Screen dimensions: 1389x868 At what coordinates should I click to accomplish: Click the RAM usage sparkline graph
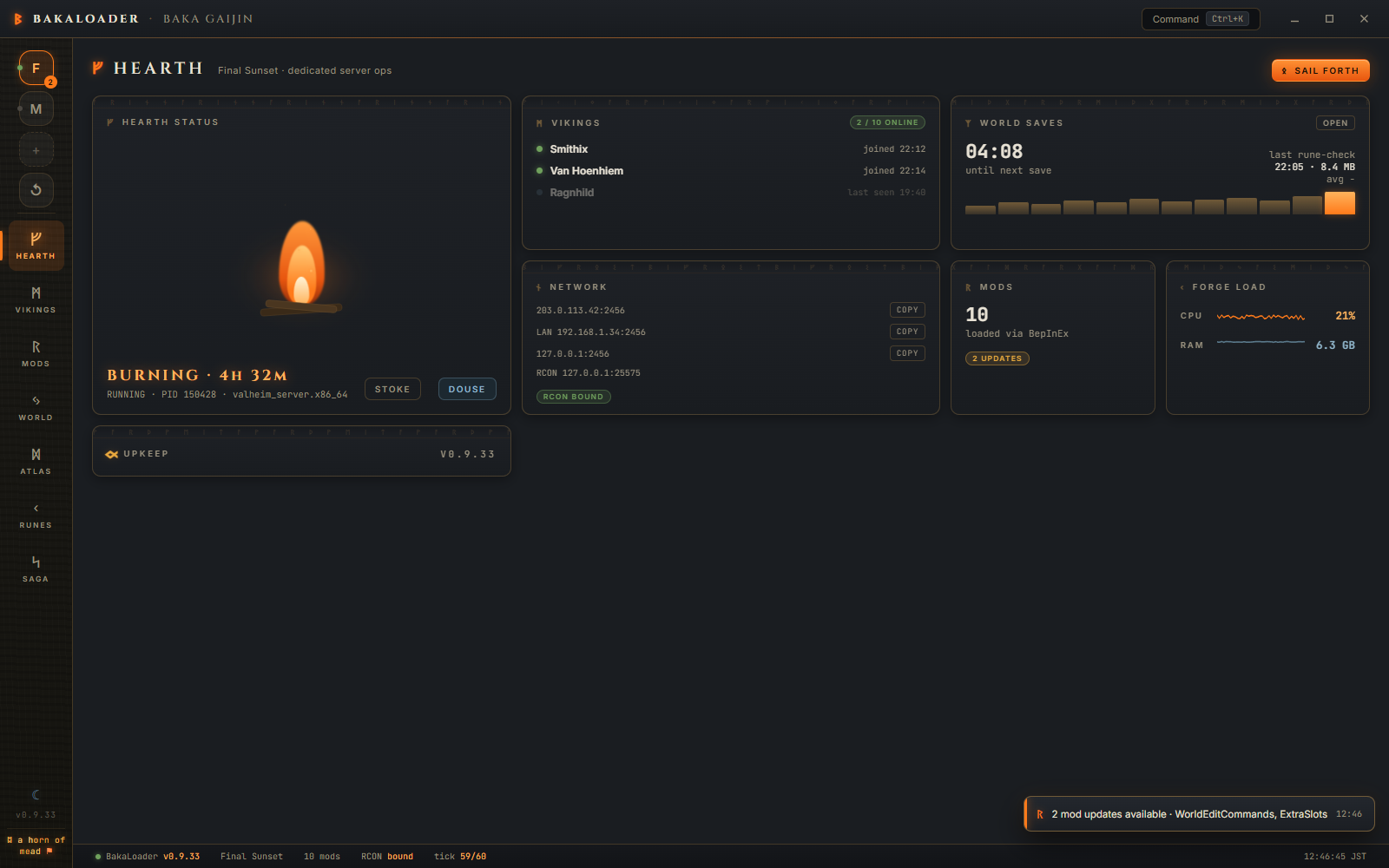coord(1261,343)
